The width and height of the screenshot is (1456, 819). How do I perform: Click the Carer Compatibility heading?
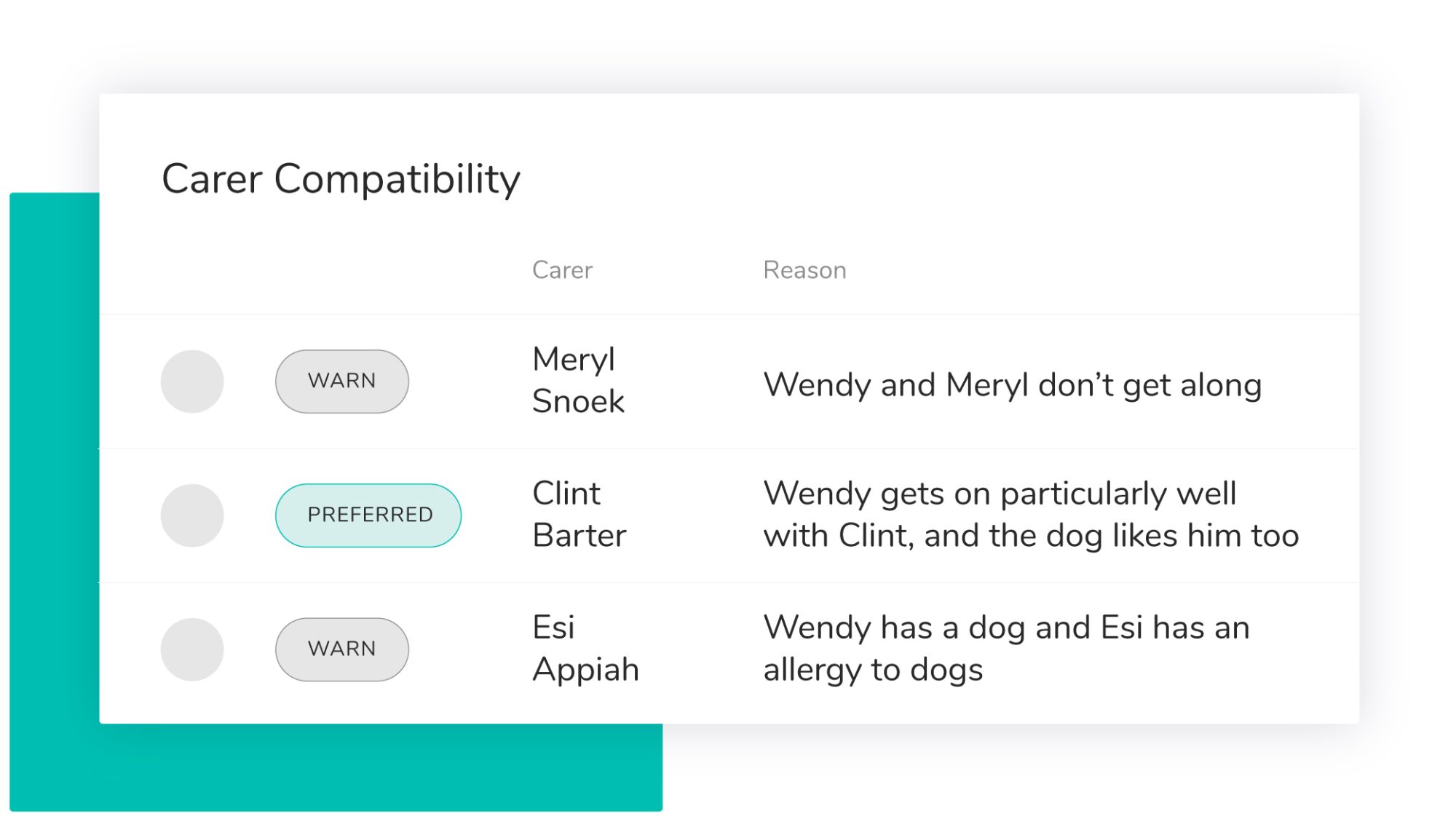pos(341,179)
